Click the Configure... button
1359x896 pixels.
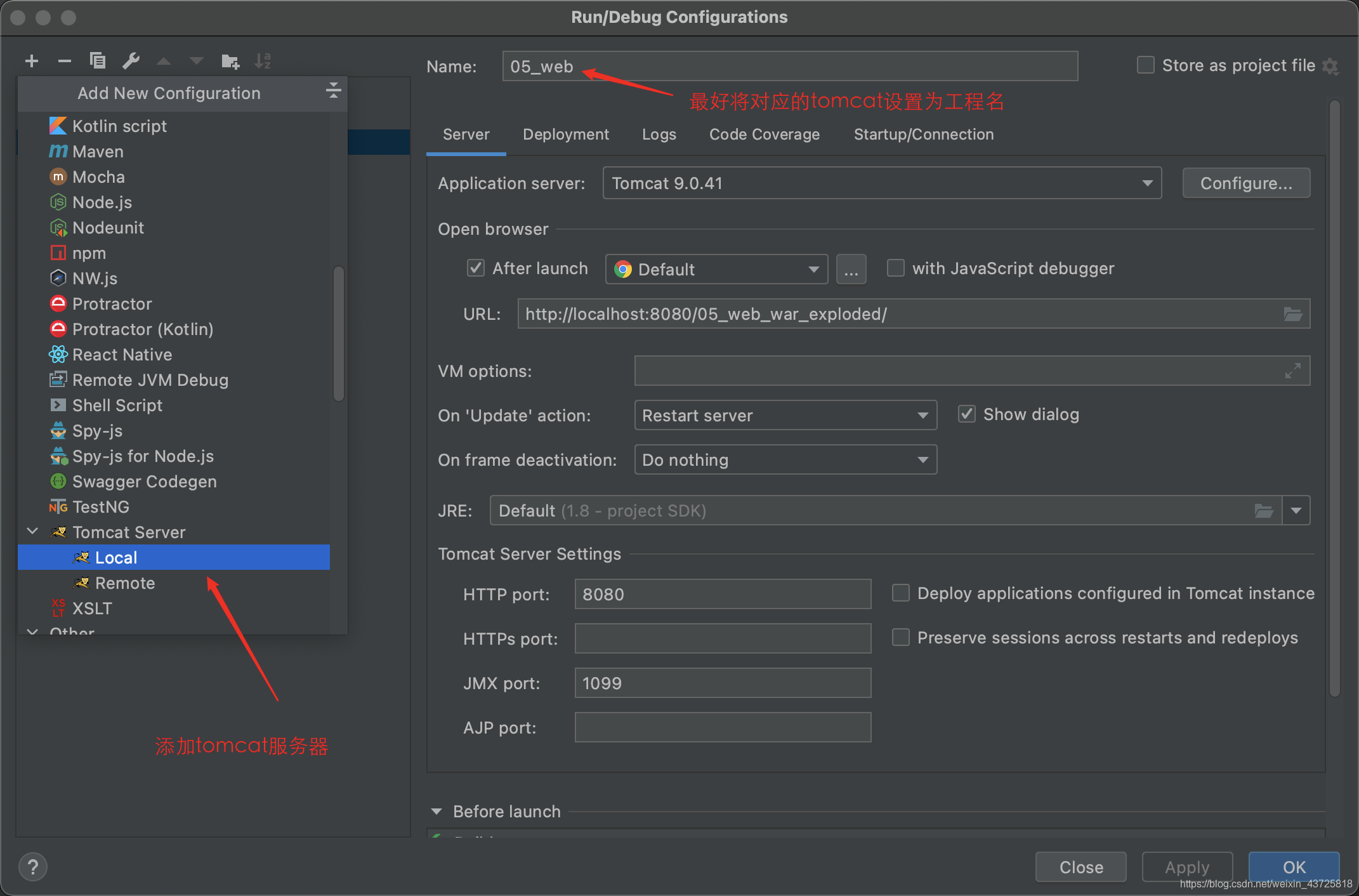tap(1246, 183)
